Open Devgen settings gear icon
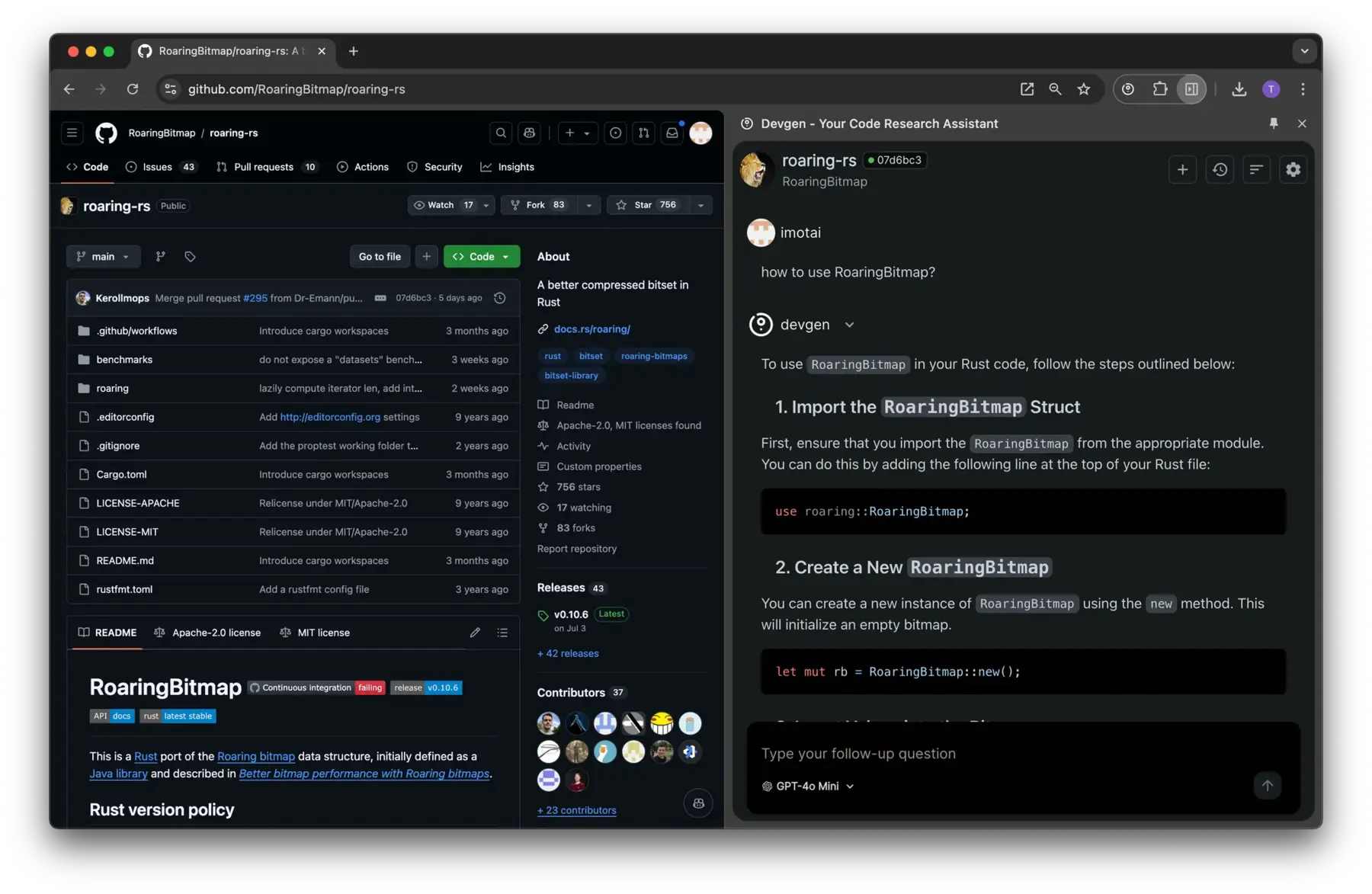 pyautogui.click(x=1293, y=170)
